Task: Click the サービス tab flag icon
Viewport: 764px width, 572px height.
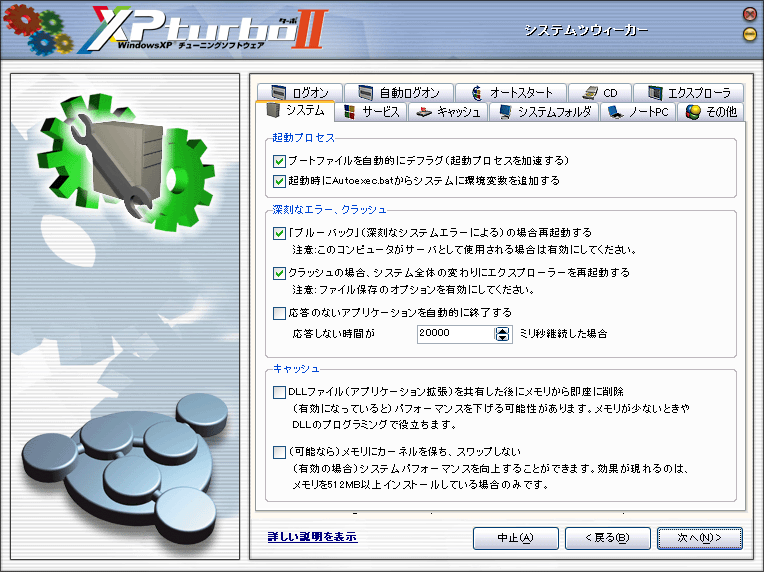Action: [x=349, y=112]
